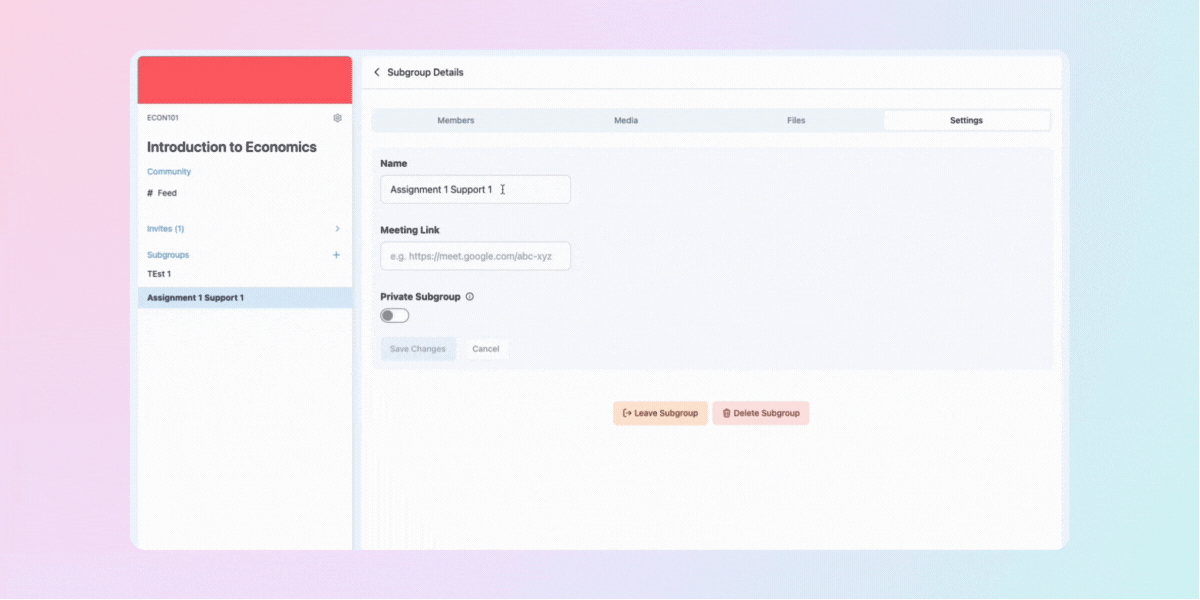This screenshot has width=1200, height=600.
Task: Click the Private Subgroup info icon
Action: [470, 297]
